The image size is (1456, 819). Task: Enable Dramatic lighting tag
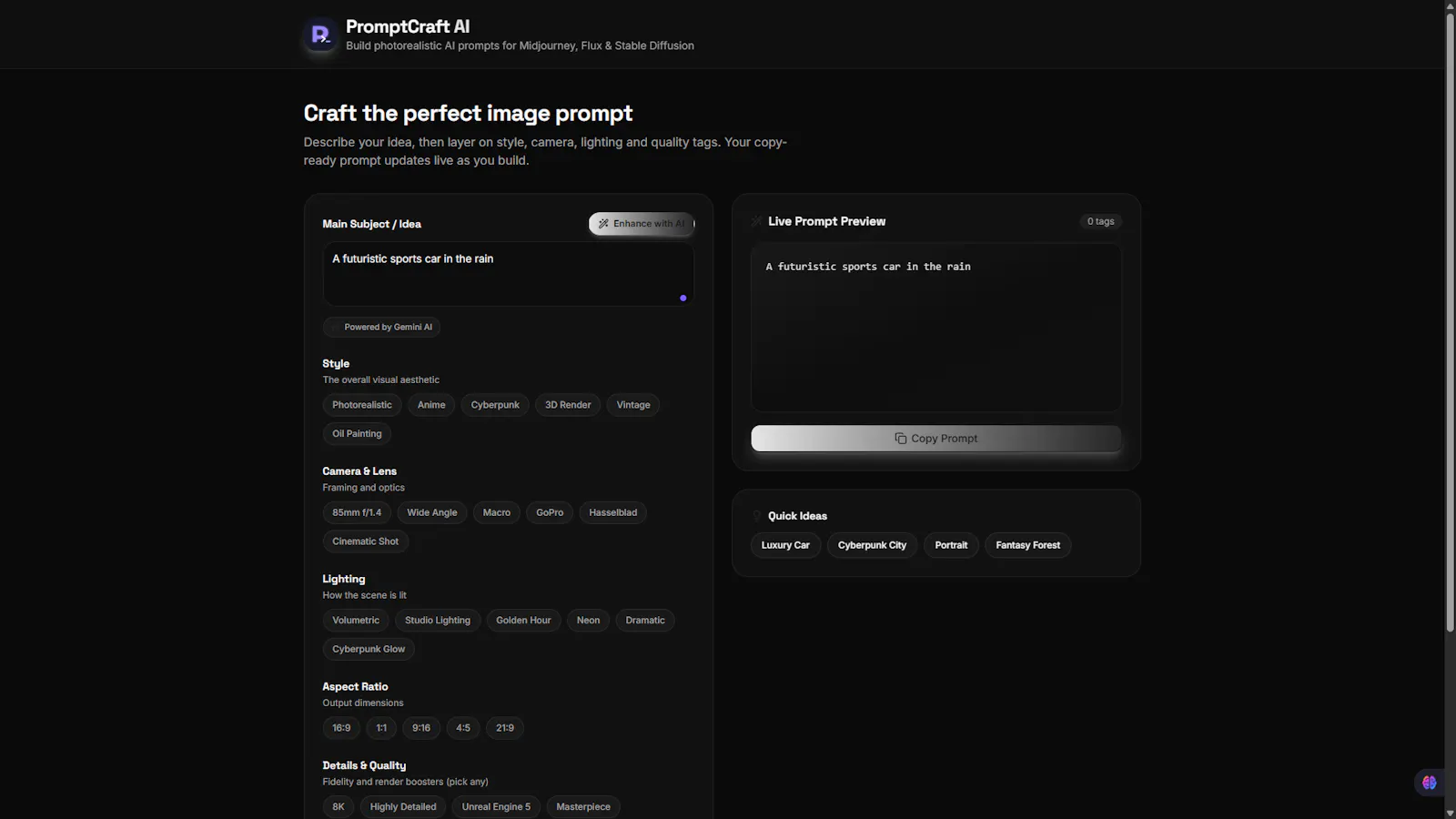pos(645,621)
